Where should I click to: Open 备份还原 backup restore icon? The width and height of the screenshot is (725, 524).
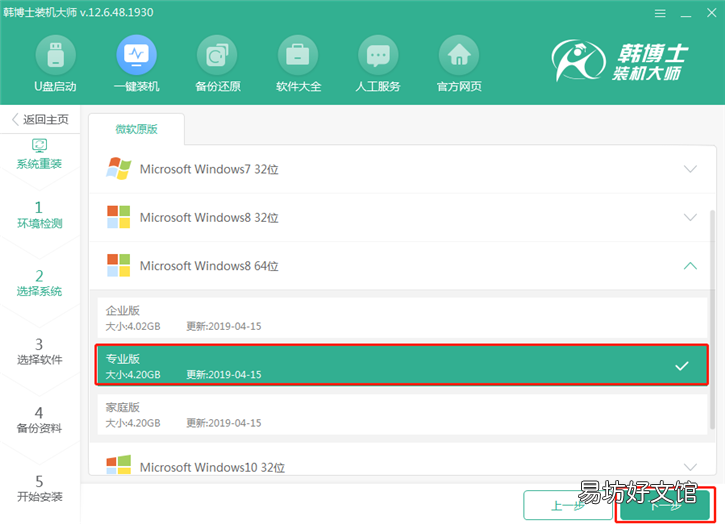[217, 55]
